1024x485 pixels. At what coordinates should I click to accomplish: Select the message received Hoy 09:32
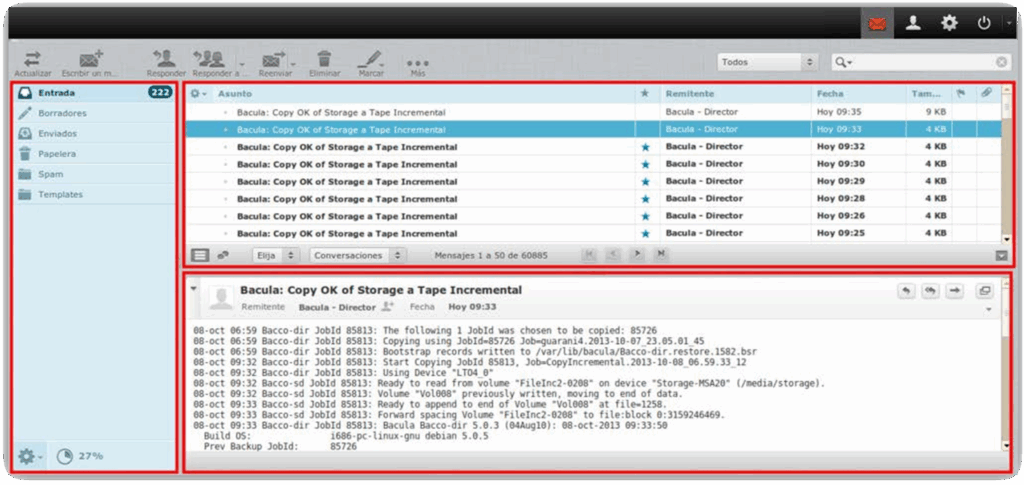point(593,147)
